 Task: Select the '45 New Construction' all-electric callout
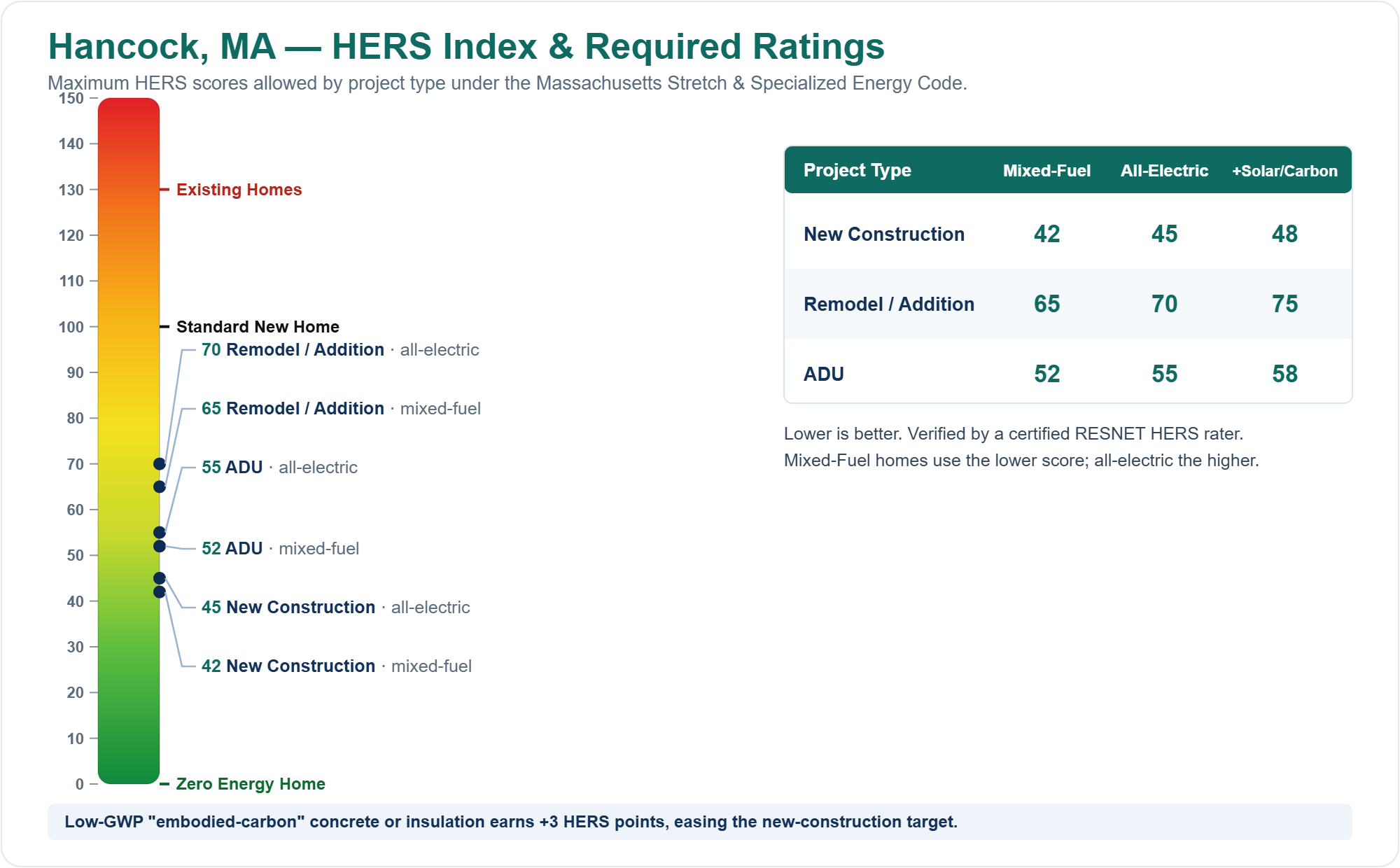pyautogui.click(x=335, y=608)
